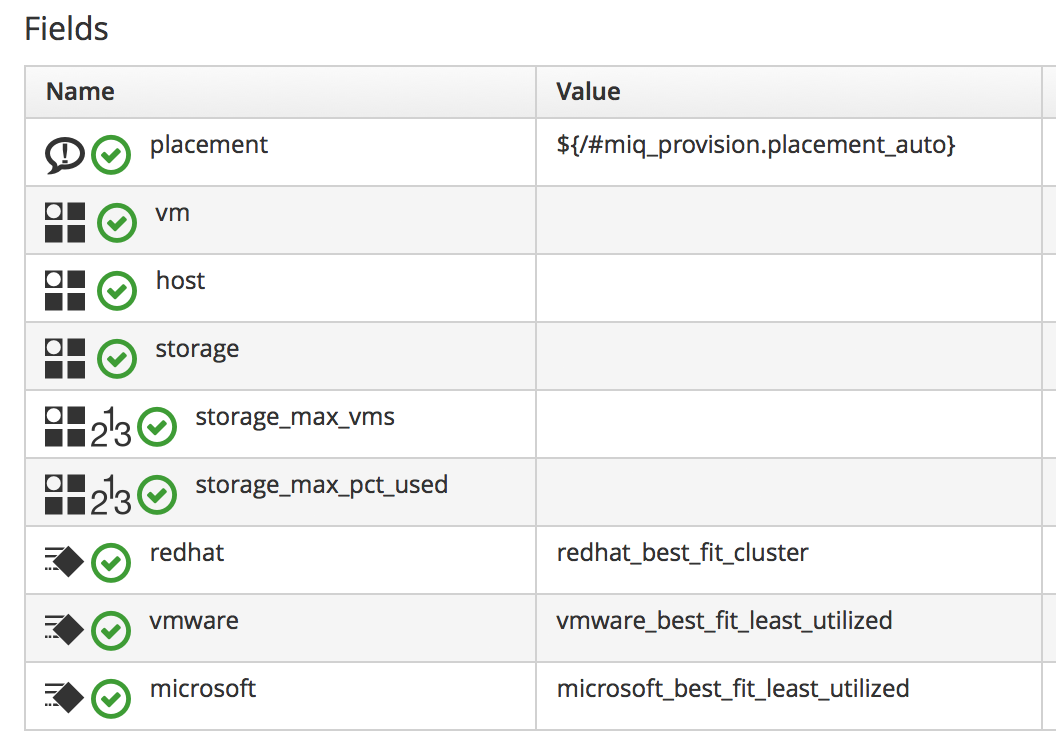Select the placement field name
Viewport: 1056px width, 742px height.
[209, 145]
